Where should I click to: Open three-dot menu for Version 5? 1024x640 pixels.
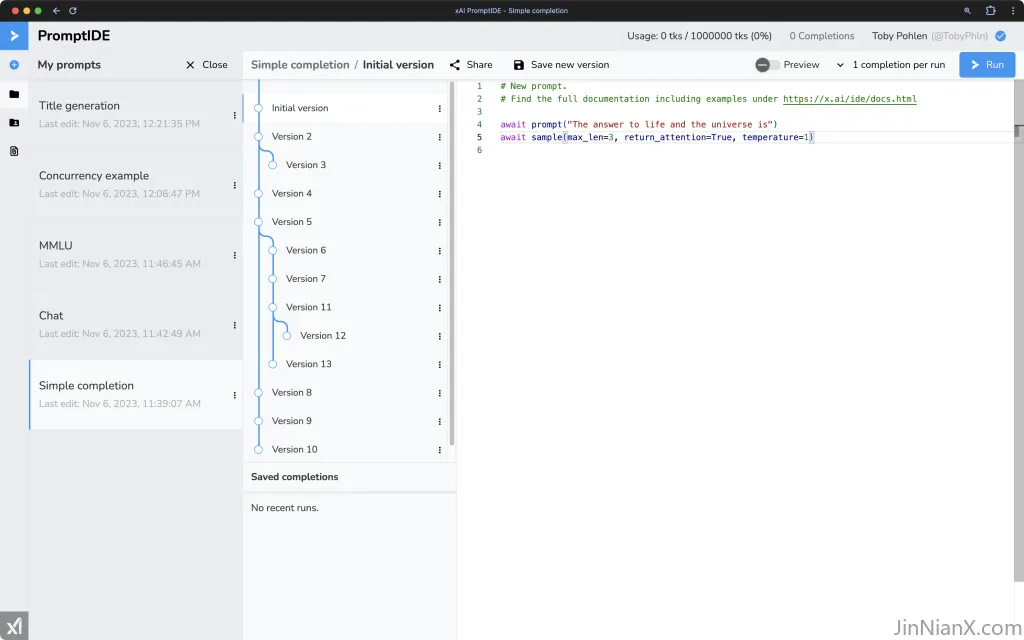pyautogui.click(x=440, y=222)
